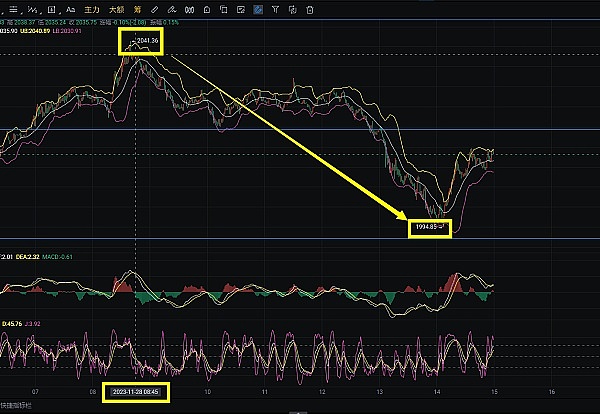Open the filter funnel icon in toolbar

(276, 9)
